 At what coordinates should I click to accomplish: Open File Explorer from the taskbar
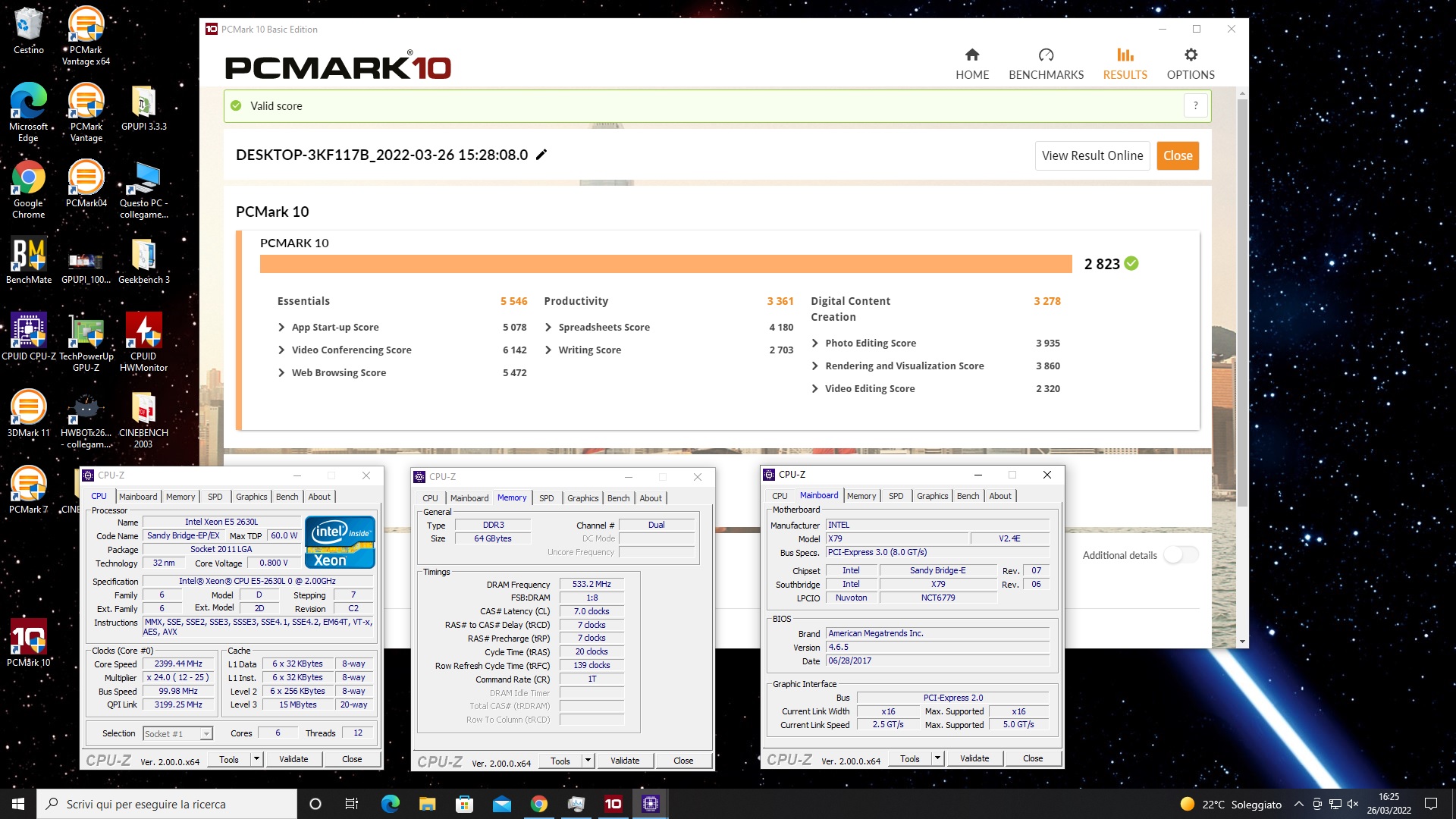[x=428, y=804]
